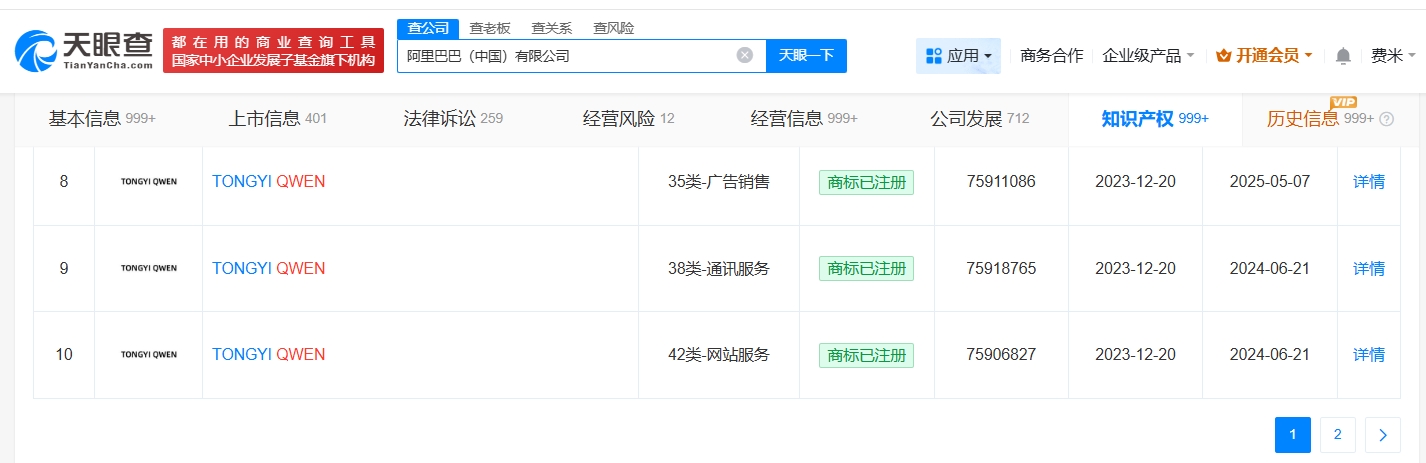Switch to the 查风险 search tab

pyautogui.click(x=613, y=28)
